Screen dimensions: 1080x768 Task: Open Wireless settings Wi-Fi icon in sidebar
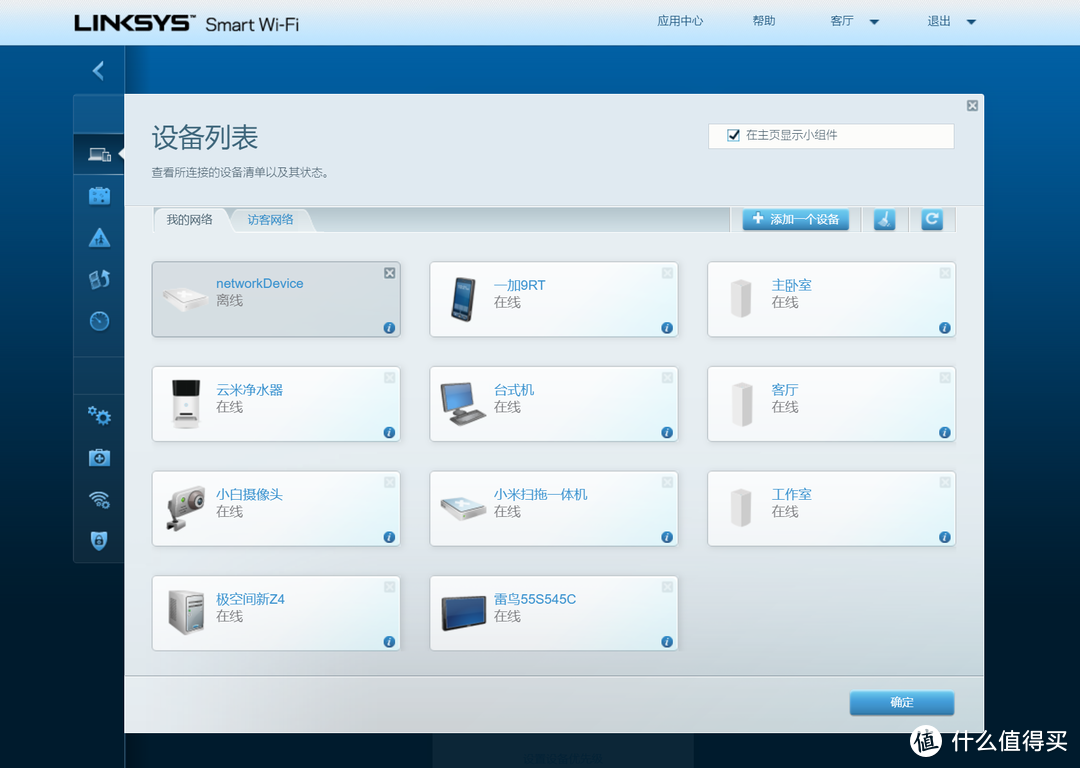point(99,500)
